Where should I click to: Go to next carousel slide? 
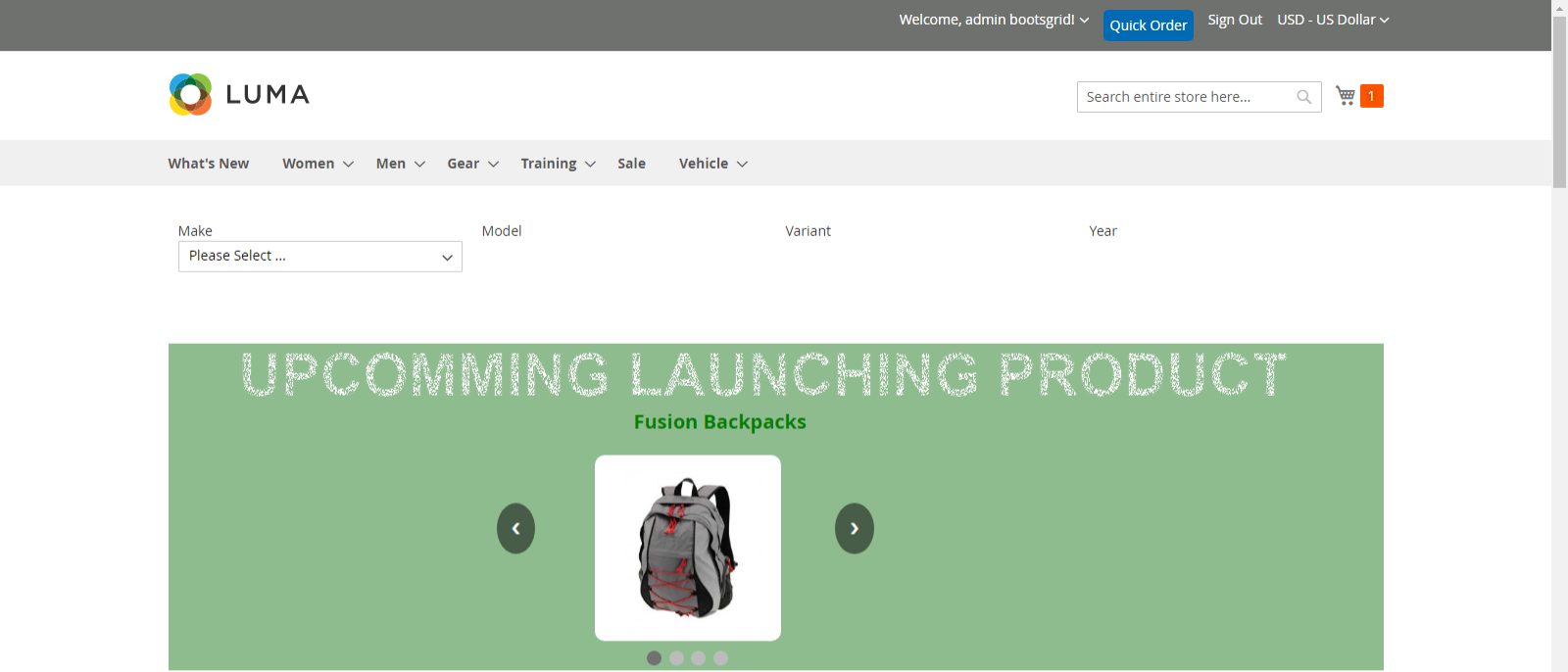(855, 528)
